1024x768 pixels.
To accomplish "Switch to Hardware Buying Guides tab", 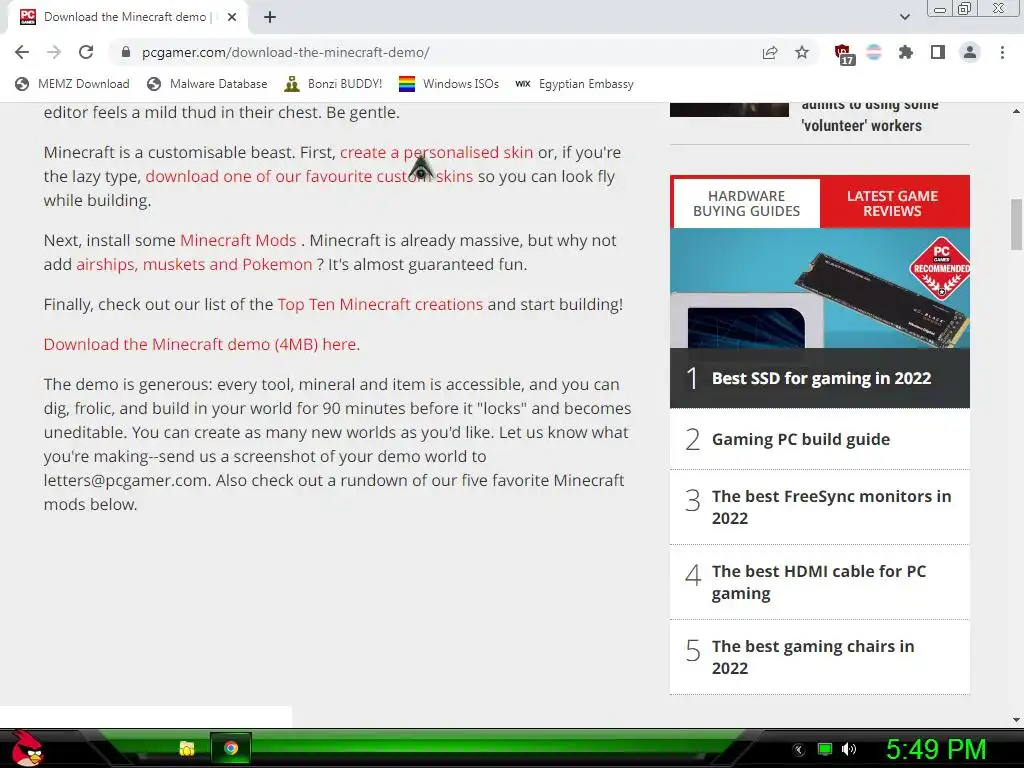I will tap(746, 204).
